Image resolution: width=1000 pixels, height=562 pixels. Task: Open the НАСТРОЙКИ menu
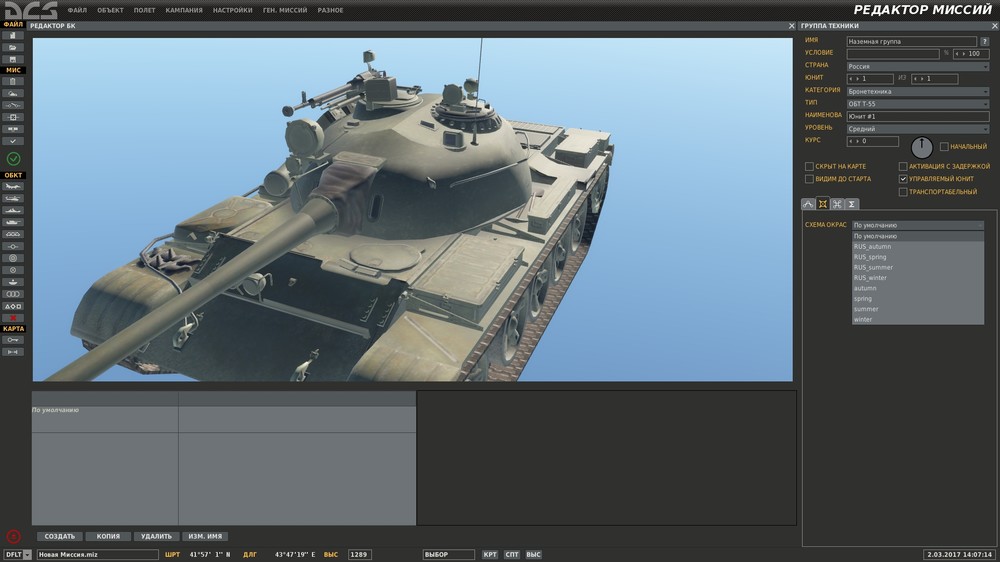pyautogui.click(x=233, y=10)
